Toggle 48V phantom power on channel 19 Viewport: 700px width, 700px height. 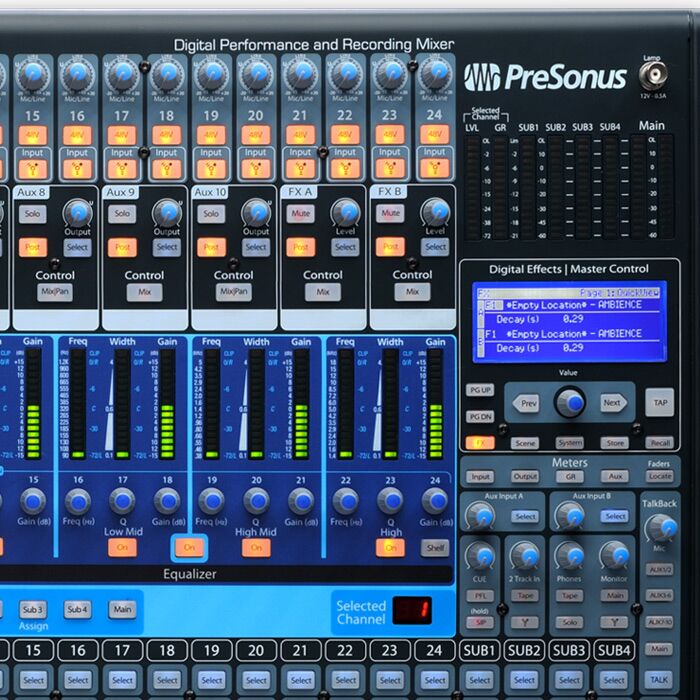click(x=211, y=135)
